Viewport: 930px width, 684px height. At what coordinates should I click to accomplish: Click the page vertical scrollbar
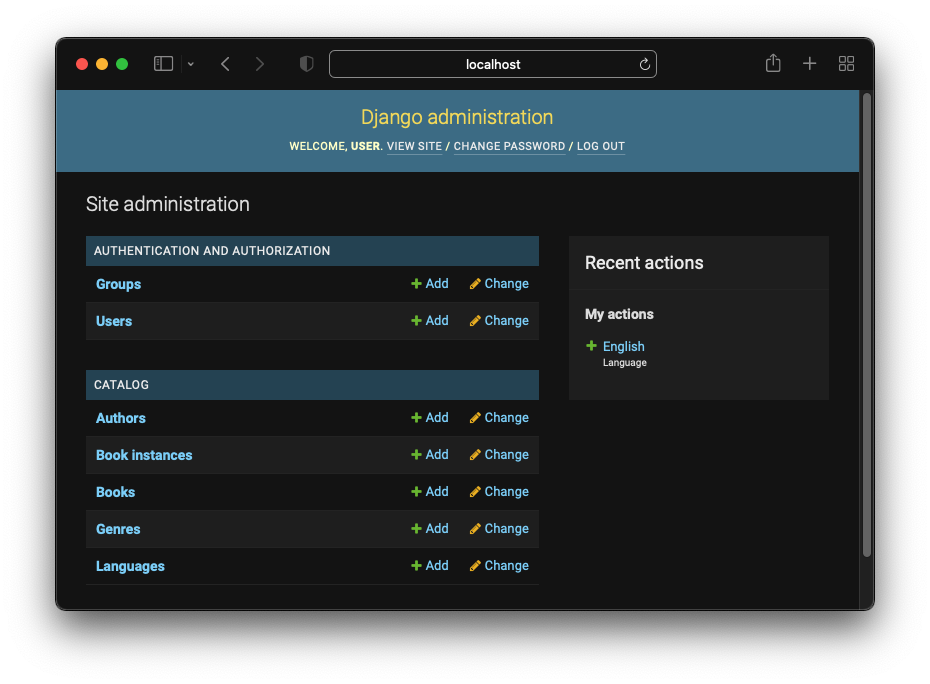(867, 325)
